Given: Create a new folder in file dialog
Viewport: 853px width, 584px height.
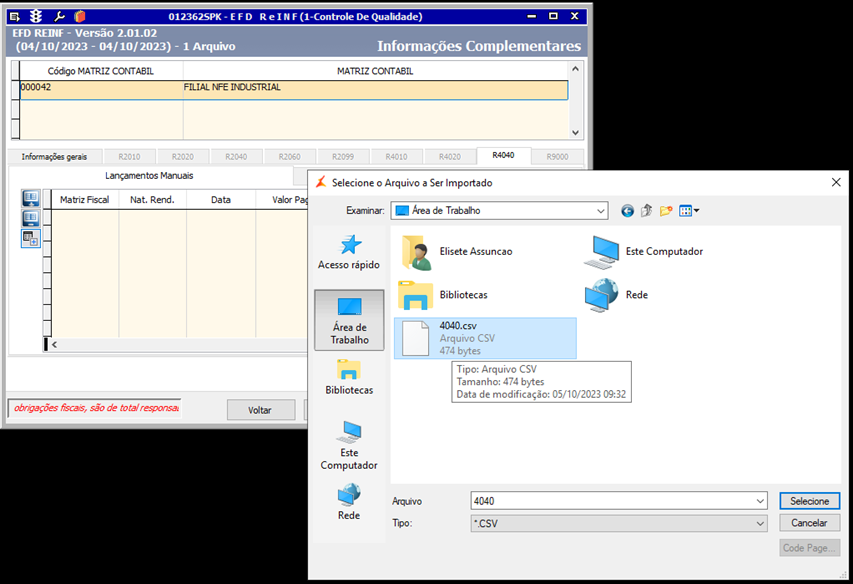Looking at the screenshot, I should pyautogui.click(x=666, y=211).
